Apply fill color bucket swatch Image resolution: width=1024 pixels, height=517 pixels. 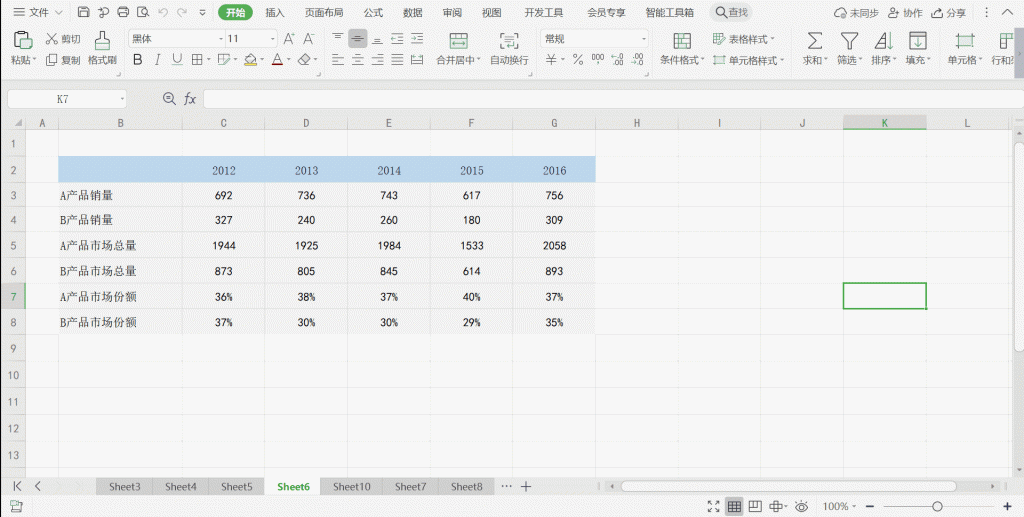click(x=250, y=60)
